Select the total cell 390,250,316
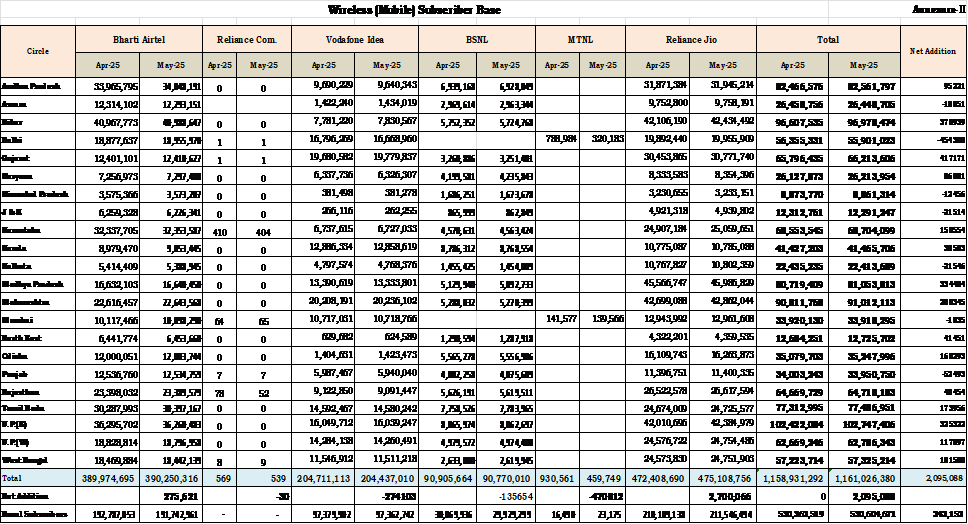The height and width of the screenshot is (524, 968). (x=171, y=478)
